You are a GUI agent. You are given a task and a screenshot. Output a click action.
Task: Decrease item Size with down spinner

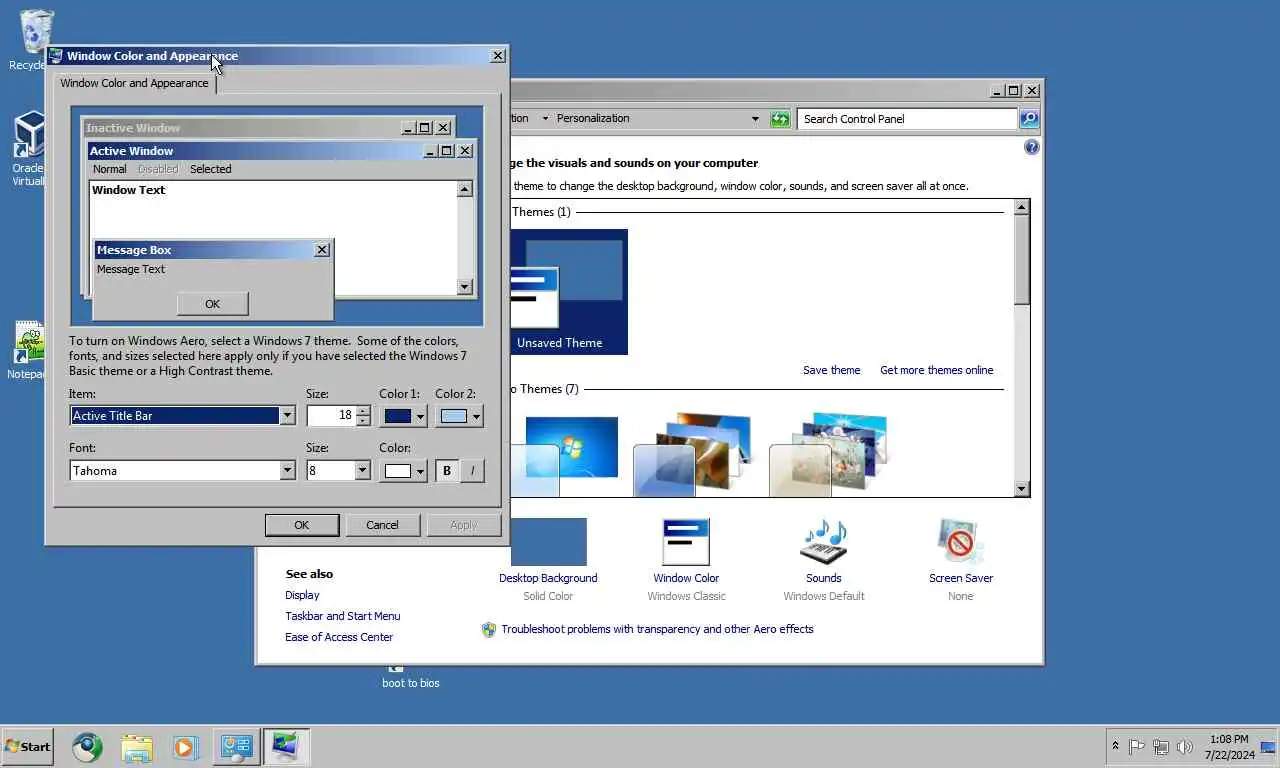[x=362, y=420]
